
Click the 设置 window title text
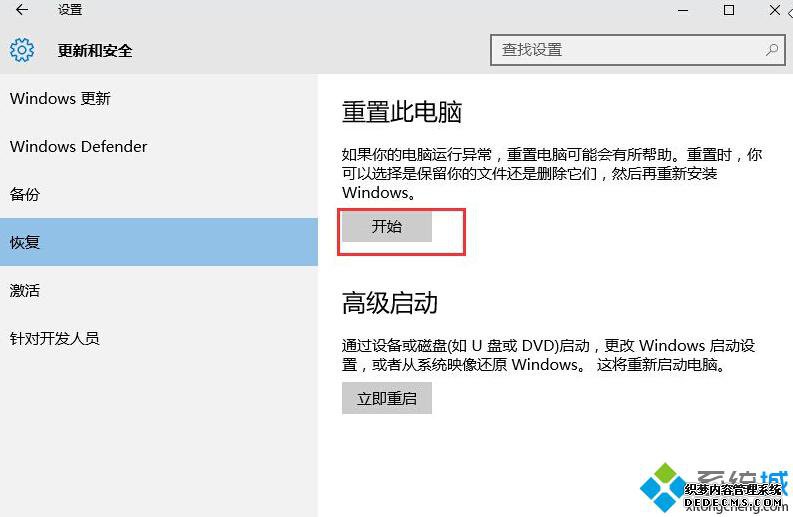coord(70,10)
